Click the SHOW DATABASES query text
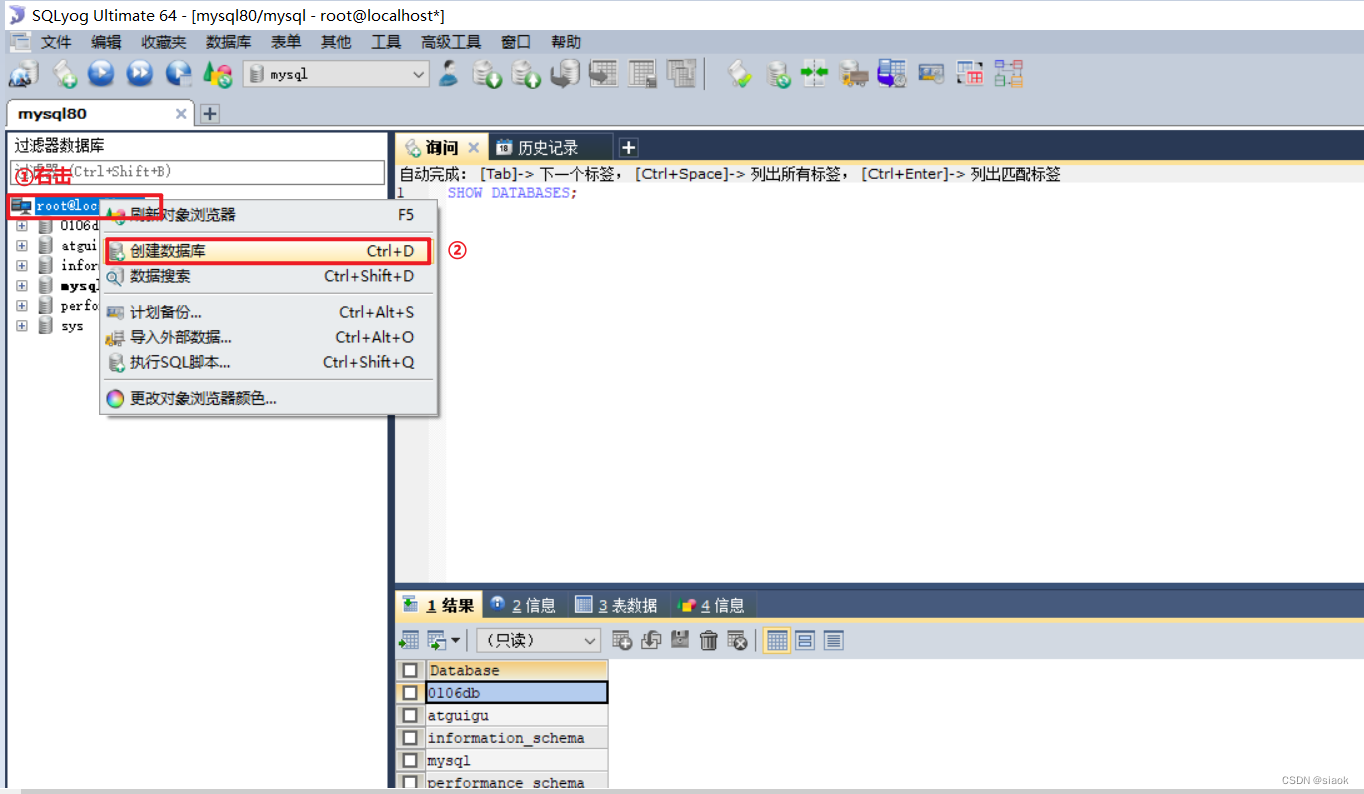The height and width of the screenshot is (794, 1364). click(x=512, y=193)
